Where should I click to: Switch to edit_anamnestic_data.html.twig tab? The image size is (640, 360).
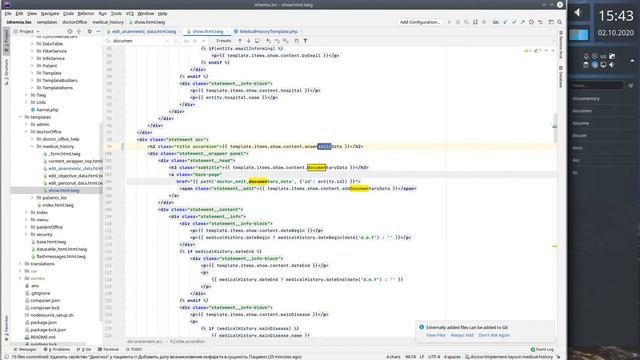[144, 31]
